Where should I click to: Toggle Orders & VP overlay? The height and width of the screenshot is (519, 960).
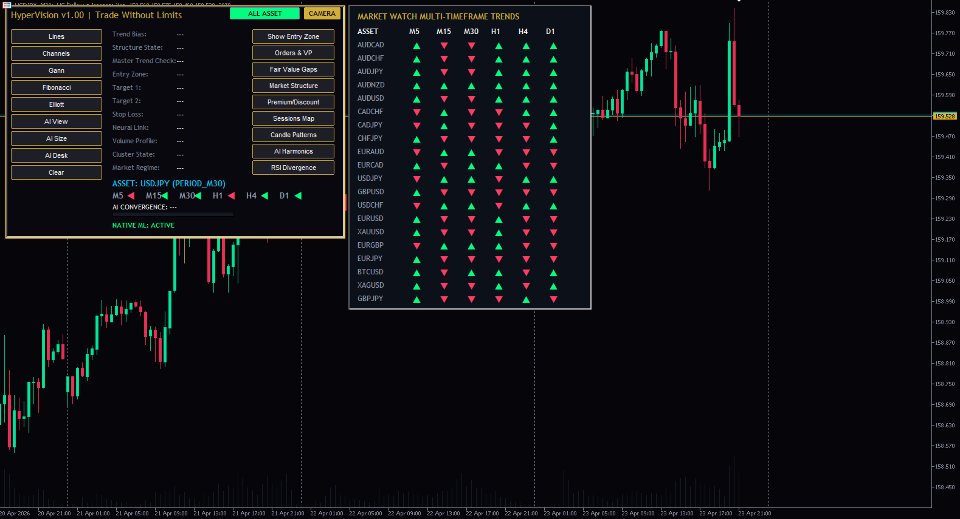(x=293, y=53)
